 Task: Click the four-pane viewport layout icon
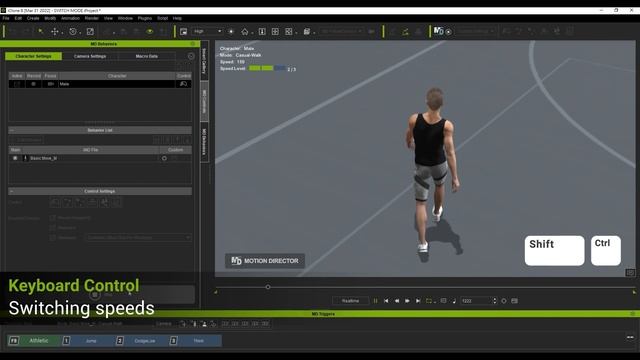point(275,31)
